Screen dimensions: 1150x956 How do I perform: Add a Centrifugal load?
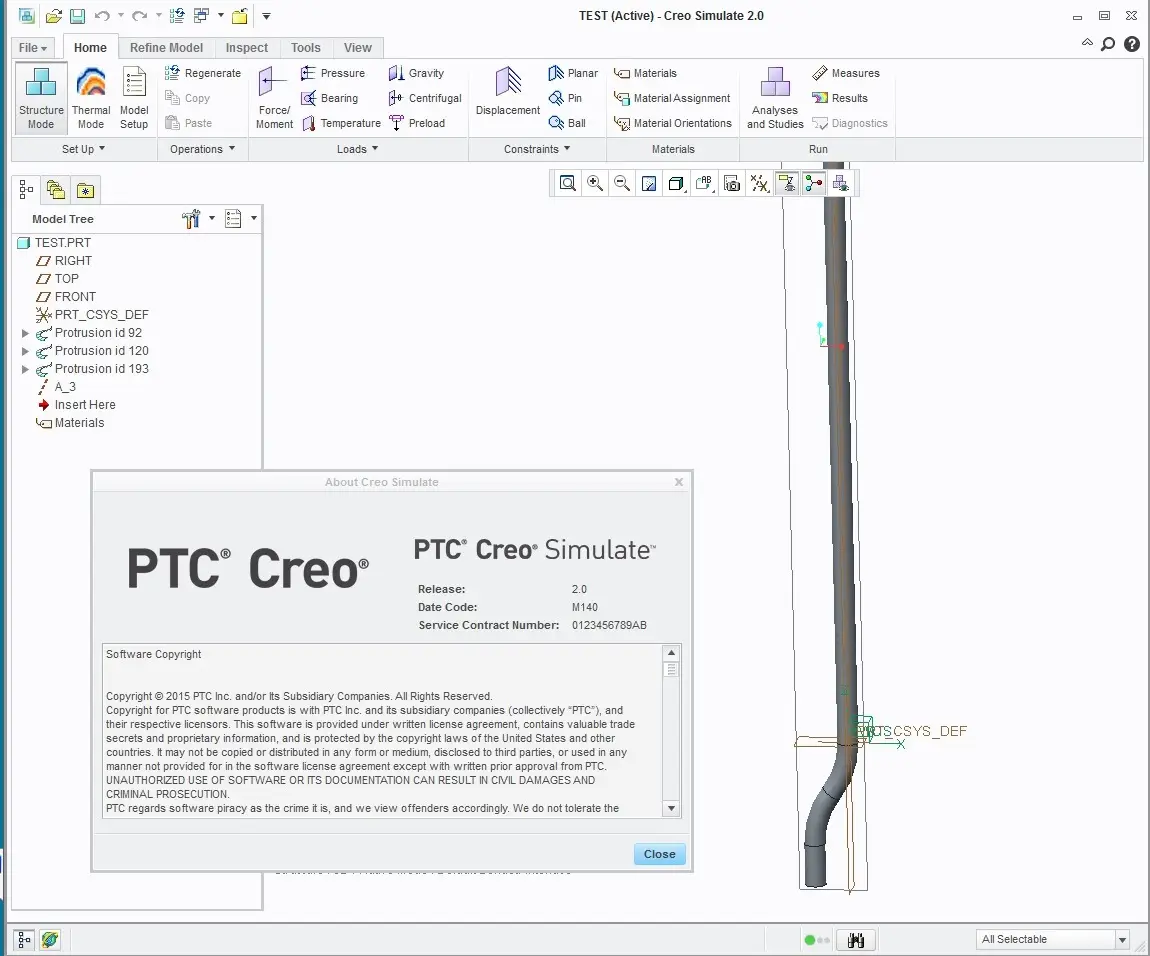click(x=425, y=98)
